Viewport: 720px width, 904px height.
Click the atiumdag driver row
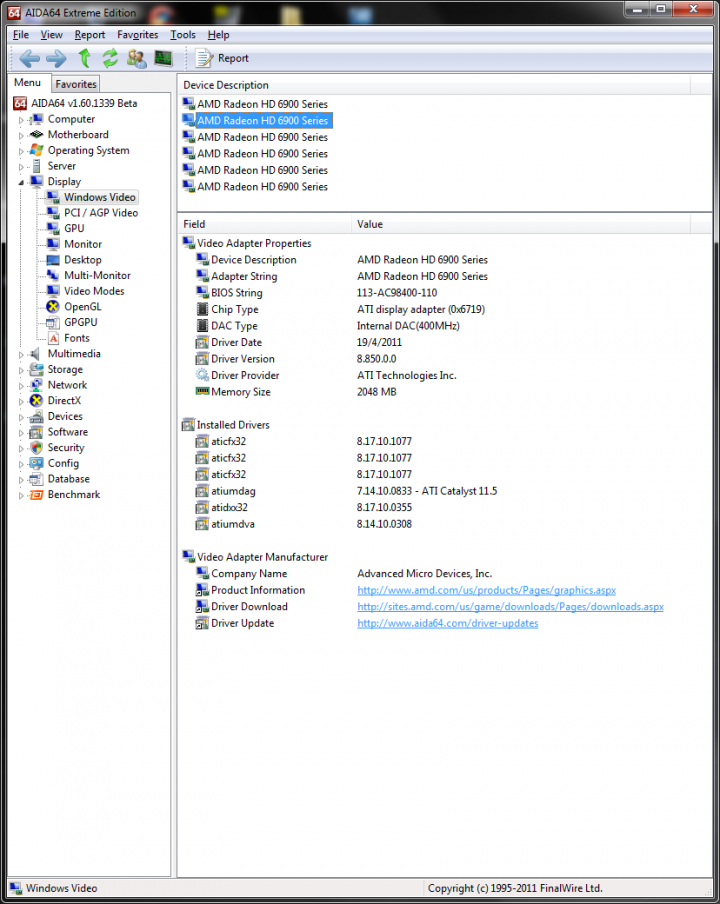point(346,491)
